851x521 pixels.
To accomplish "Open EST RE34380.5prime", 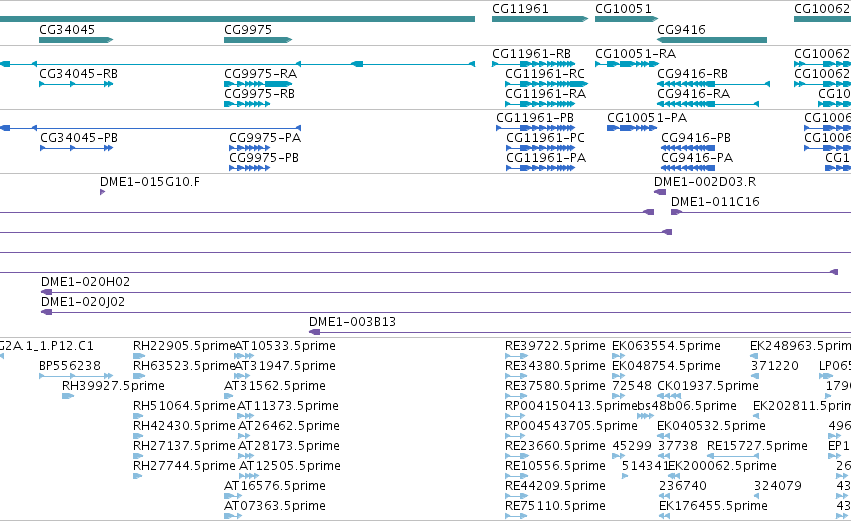I will 555,366.
